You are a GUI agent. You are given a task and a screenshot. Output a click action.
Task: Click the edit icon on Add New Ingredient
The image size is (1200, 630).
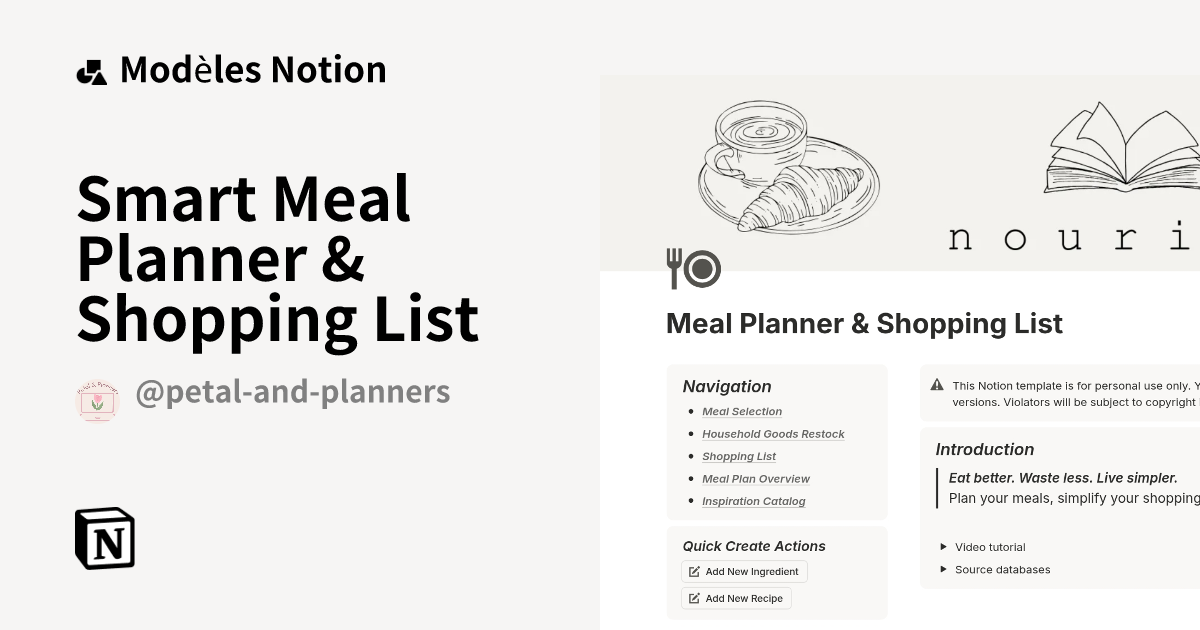[693, 571]
